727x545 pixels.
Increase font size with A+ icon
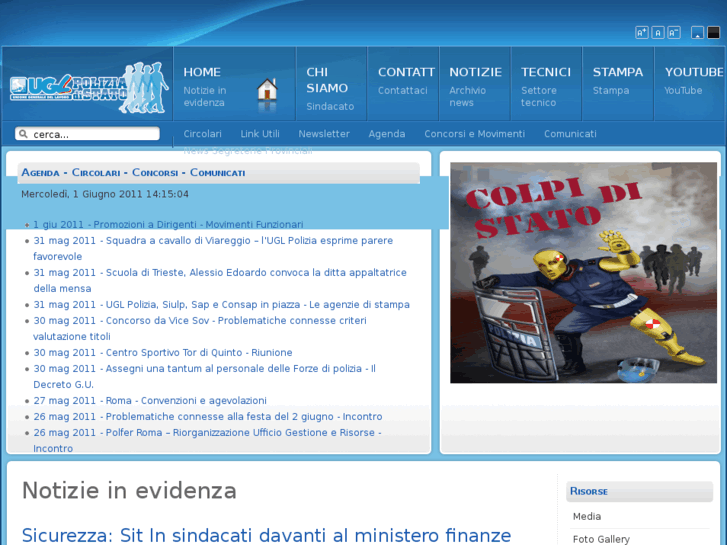coord(642,32)
